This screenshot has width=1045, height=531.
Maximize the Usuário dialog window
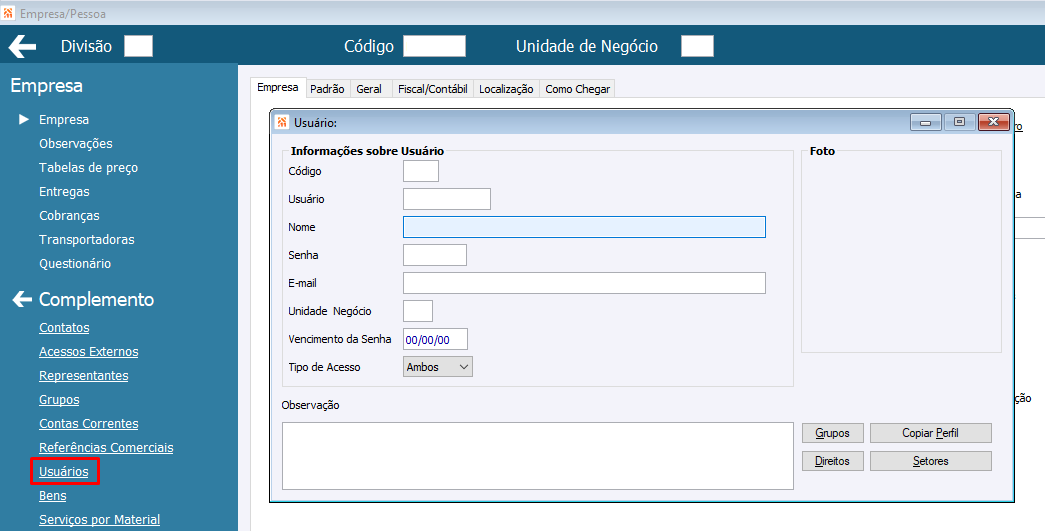pos(960,122)
